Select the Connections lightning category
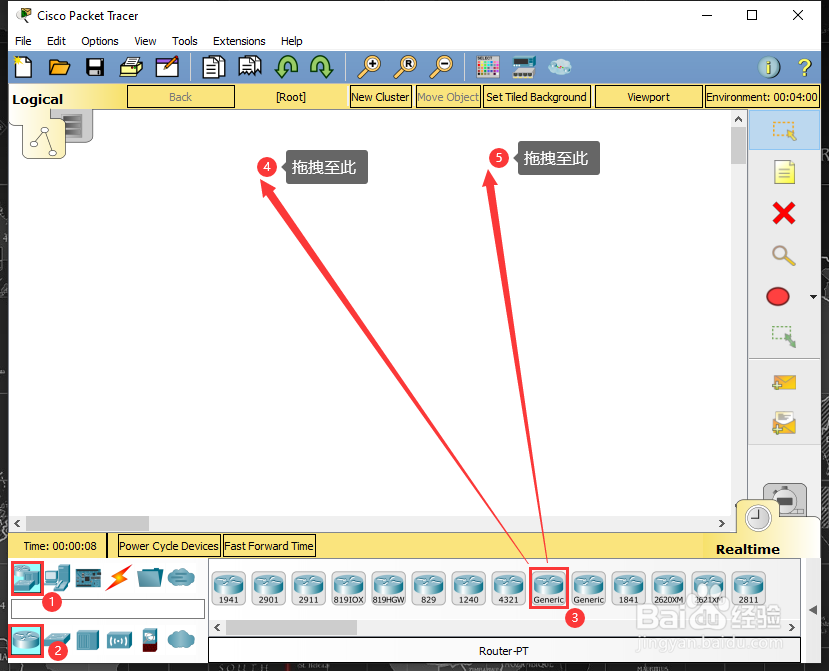Viewport: 829px width, 671px height. click(x=118, y=578)
